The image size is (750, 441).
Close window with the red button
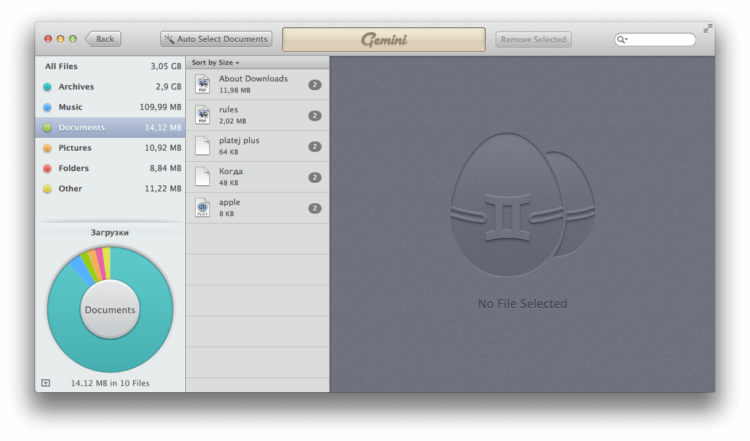coord(48,39)
